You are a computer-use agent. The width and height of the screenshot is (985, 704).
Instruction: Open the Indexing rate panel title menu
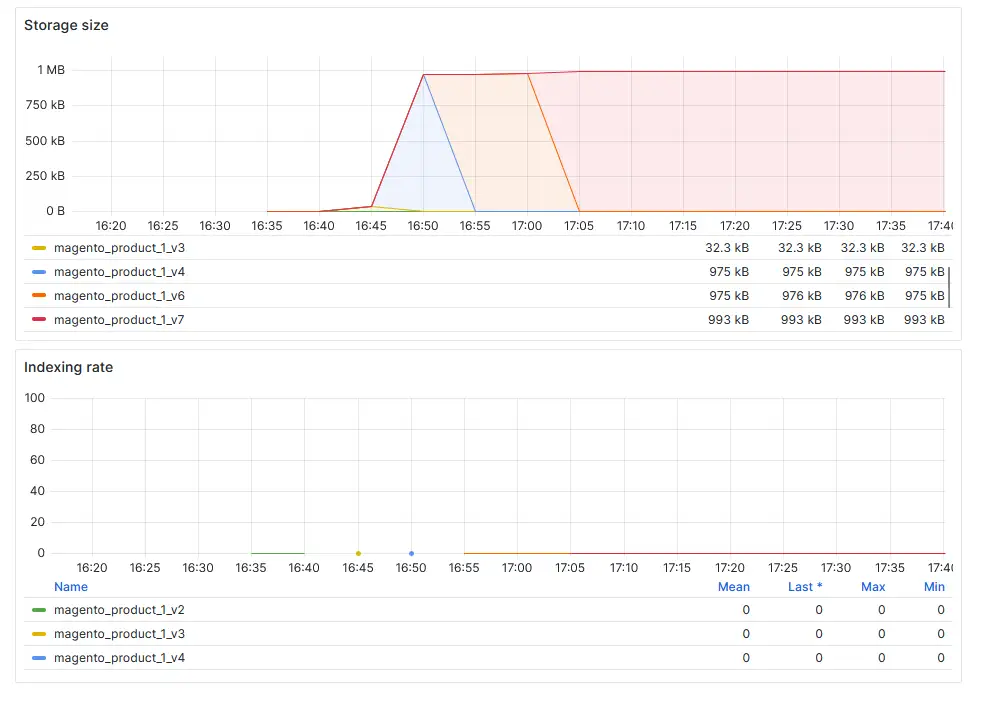68,367
